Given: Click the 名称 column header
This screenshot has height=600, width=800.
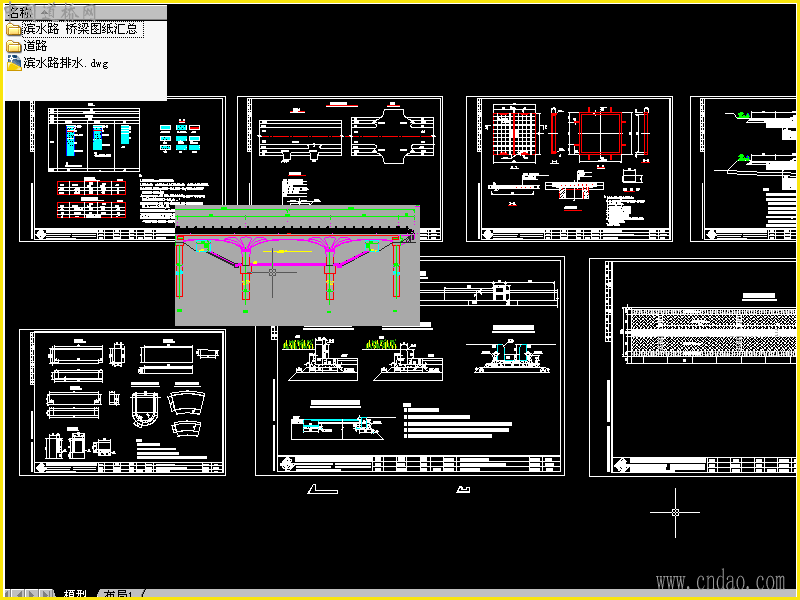Looking at the screenshot, I should tap(85, 13).
